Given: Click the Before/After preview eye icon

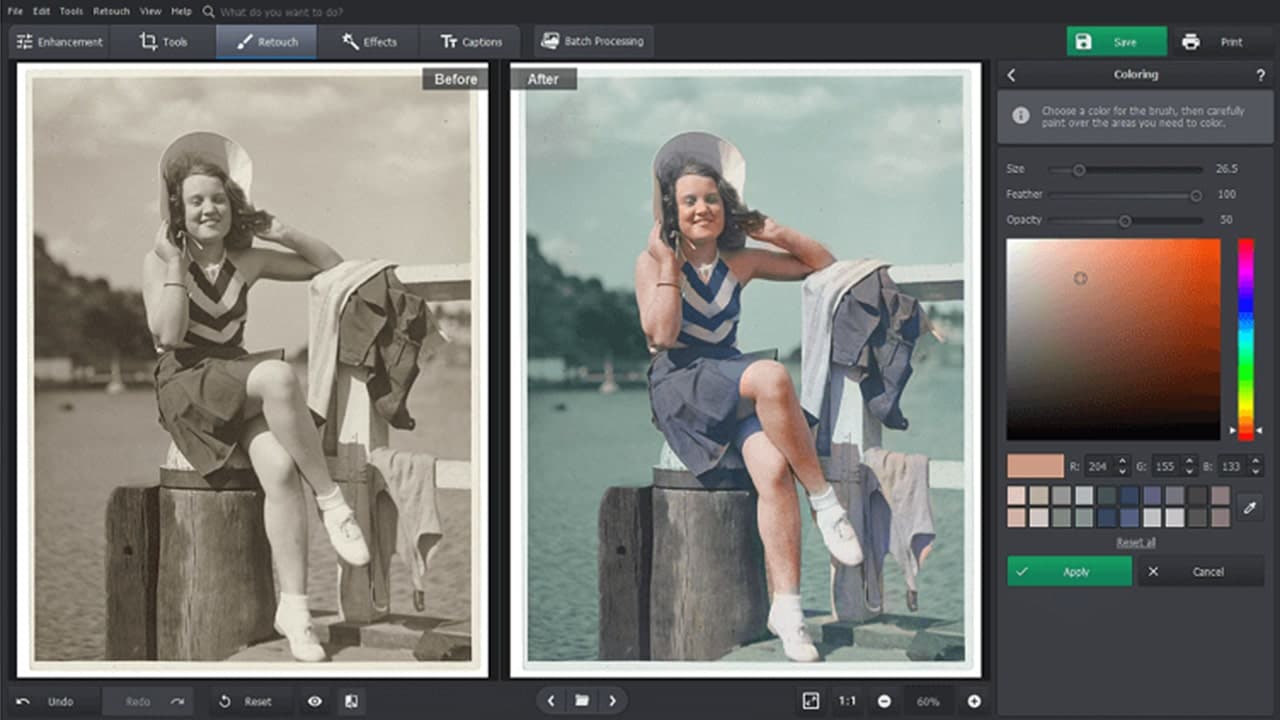Looking at the screenshot, I should (314, 701).
